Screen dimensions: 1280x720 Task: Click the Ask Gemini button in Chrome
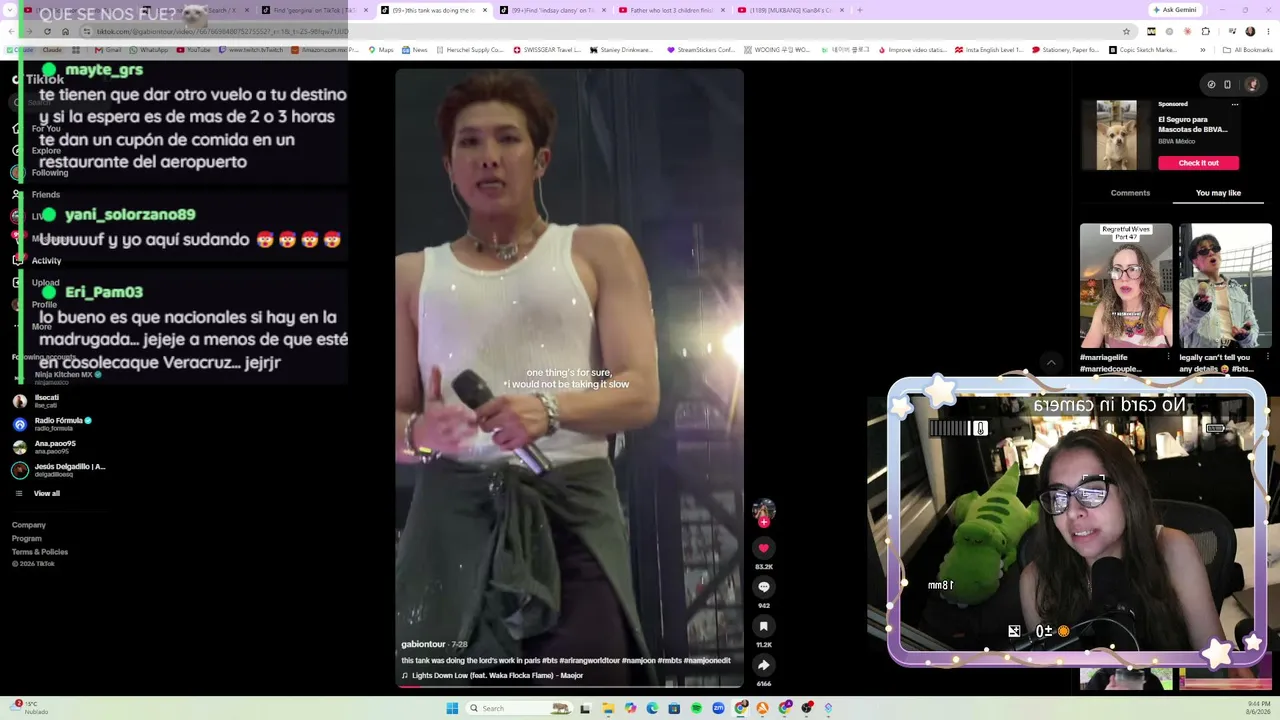click(1174, 10)
